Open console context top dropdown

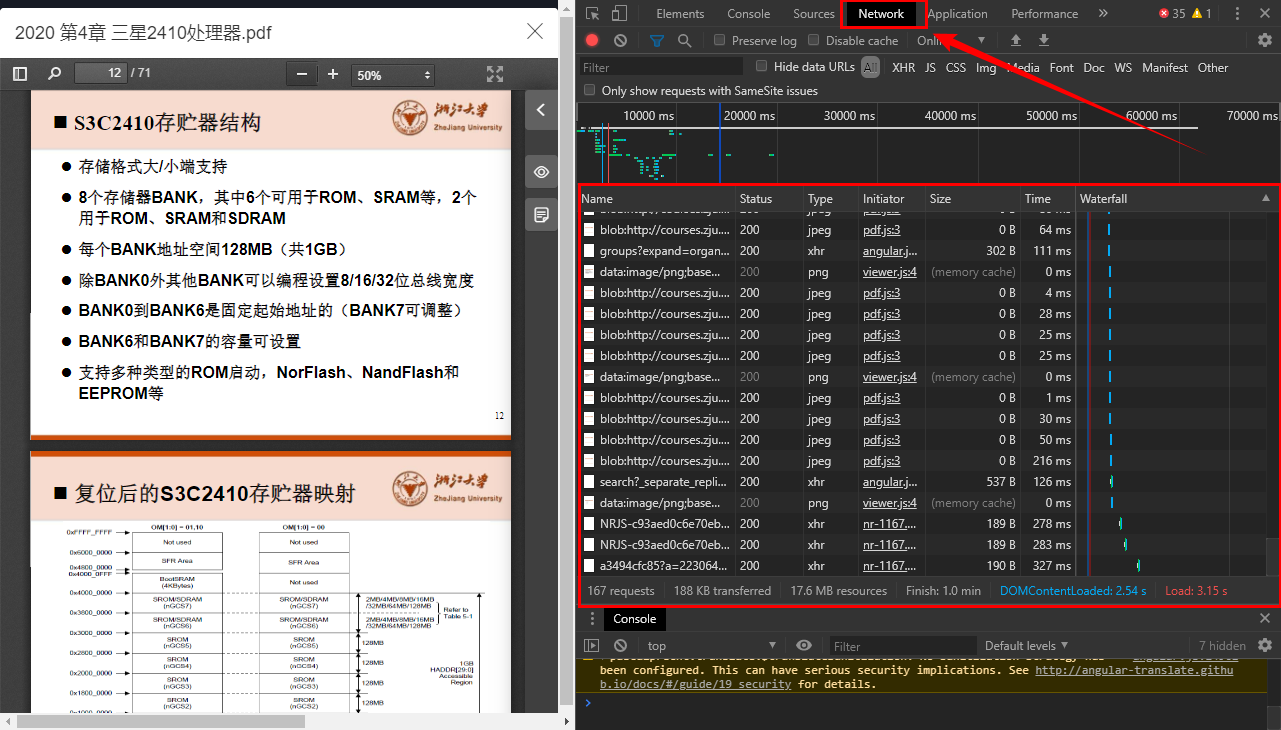tap(711, 645)
